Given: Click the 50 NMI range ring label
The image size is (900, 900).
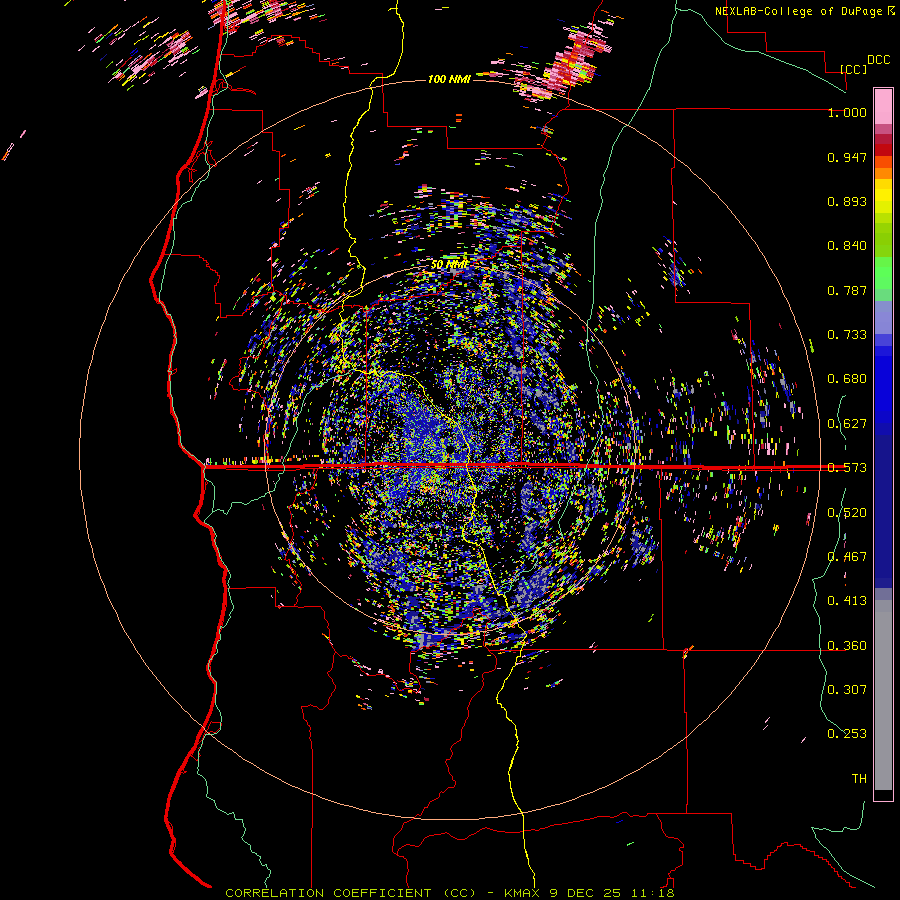Looking at the screenshot, I should point(449,265).
